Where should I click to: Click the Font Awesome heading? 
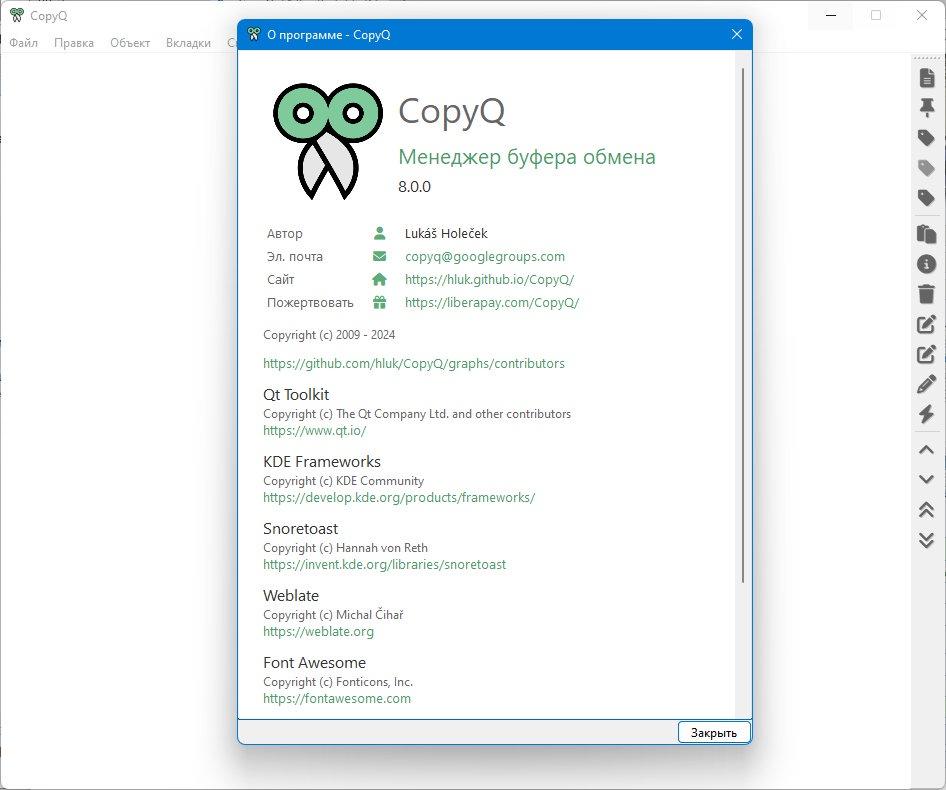[x=314, y=663]
